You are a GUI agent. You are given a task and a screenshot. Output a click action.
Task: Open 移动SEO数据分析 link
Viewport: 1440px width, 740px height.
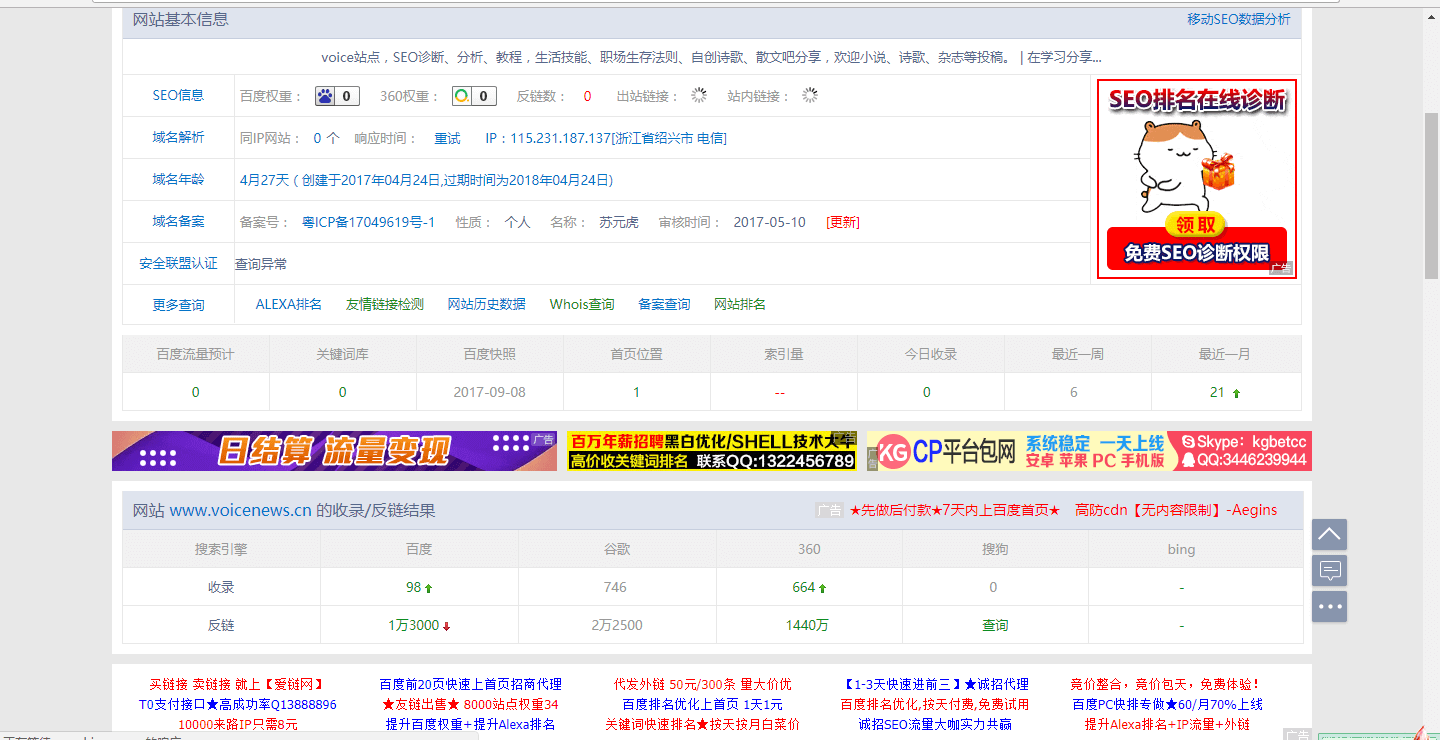coord(1238,19)
